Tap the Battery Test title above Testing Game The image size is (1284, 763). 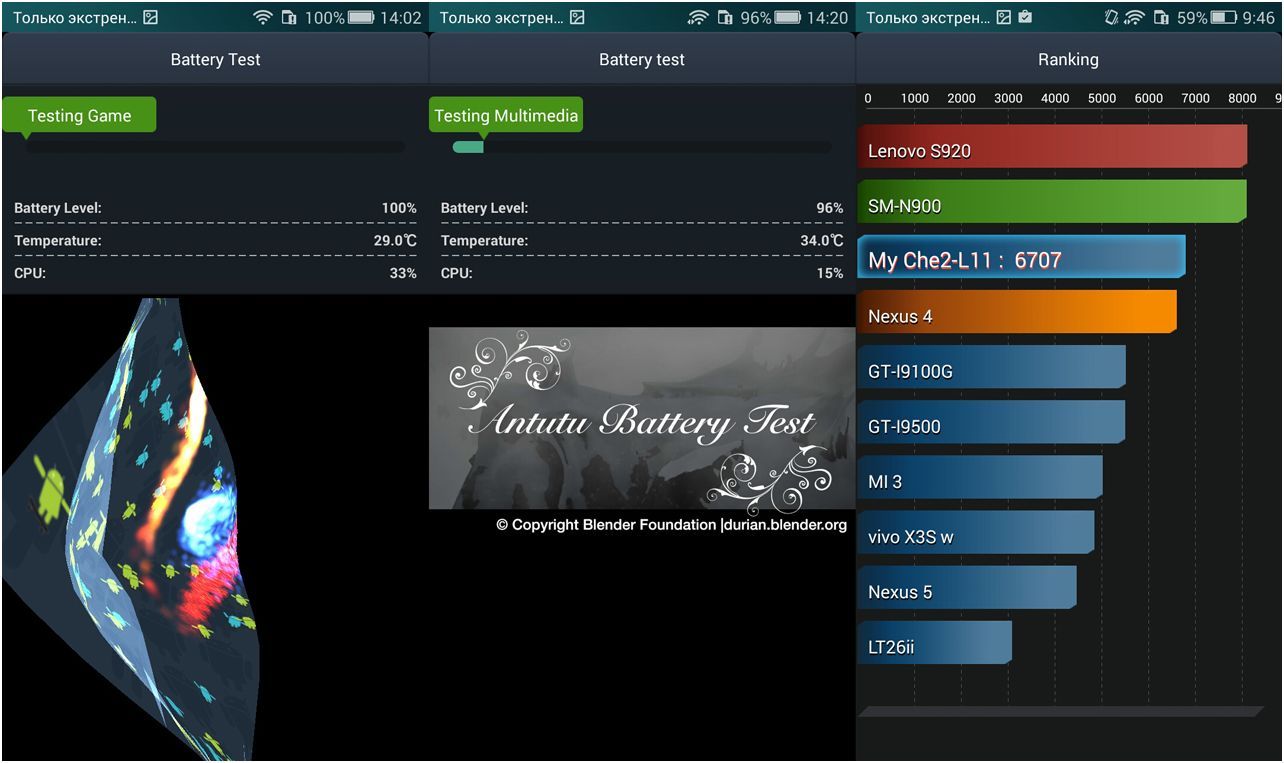(215, 60)
